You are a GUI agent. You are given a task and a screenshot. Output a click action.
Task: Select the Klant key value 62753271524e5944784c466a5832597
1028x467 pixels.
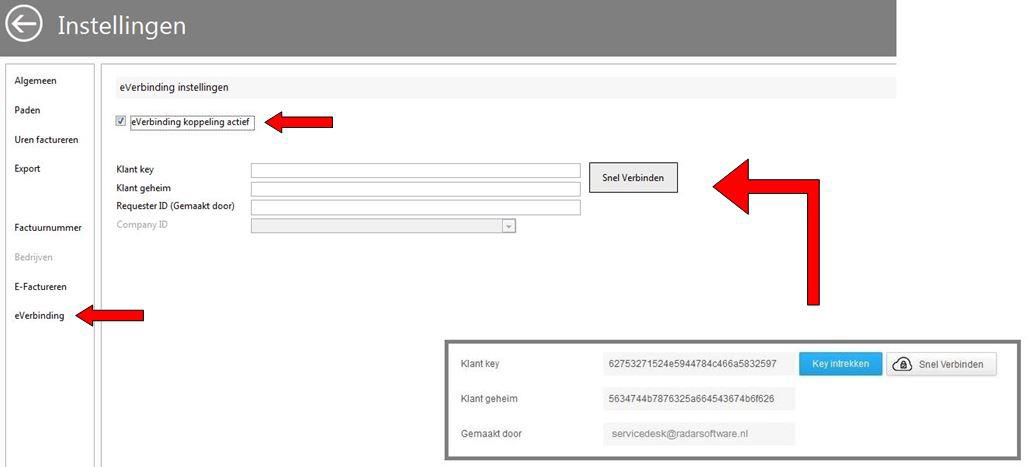click(693, 363)
